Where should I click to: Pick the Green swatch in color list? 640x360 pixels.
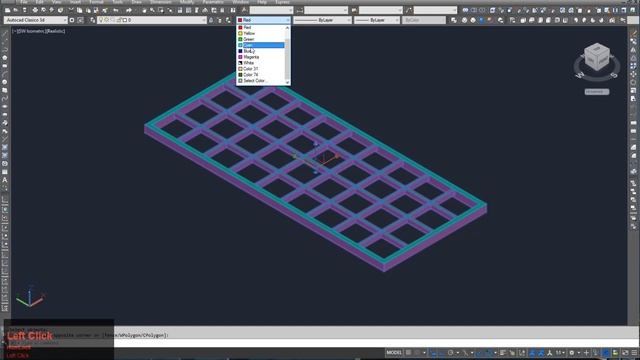click(x=240, y=39)
